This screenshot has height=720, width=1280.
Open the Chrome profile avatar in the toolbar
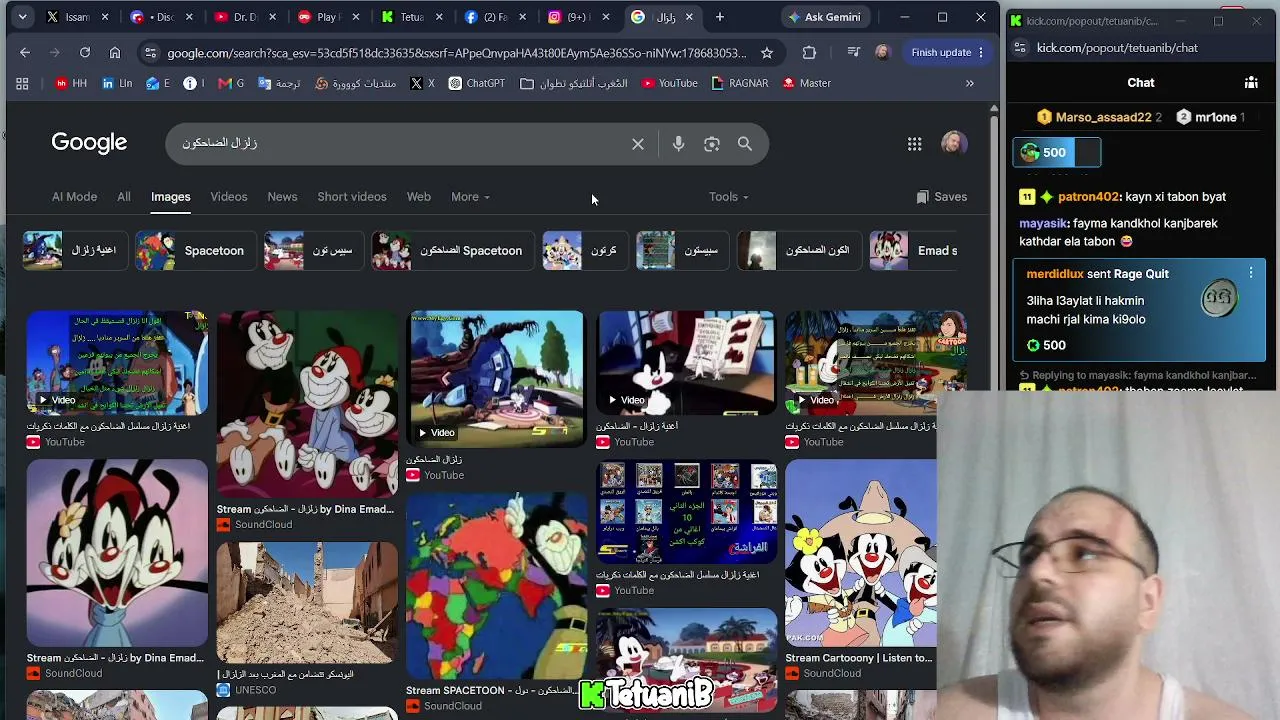pyautogui.click(x=882, y=52)
